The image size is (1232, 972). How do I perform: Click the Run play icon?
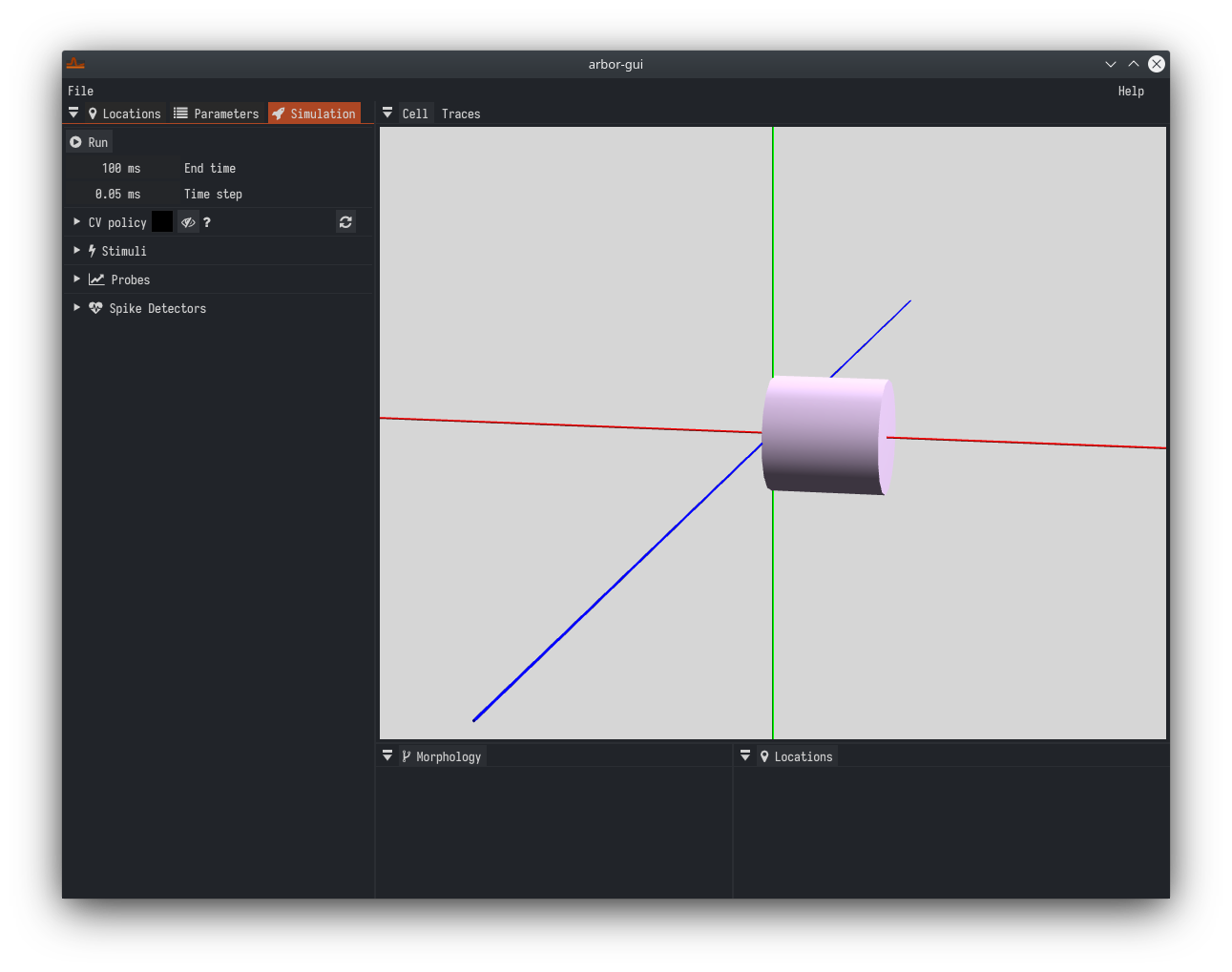(75, 142)
